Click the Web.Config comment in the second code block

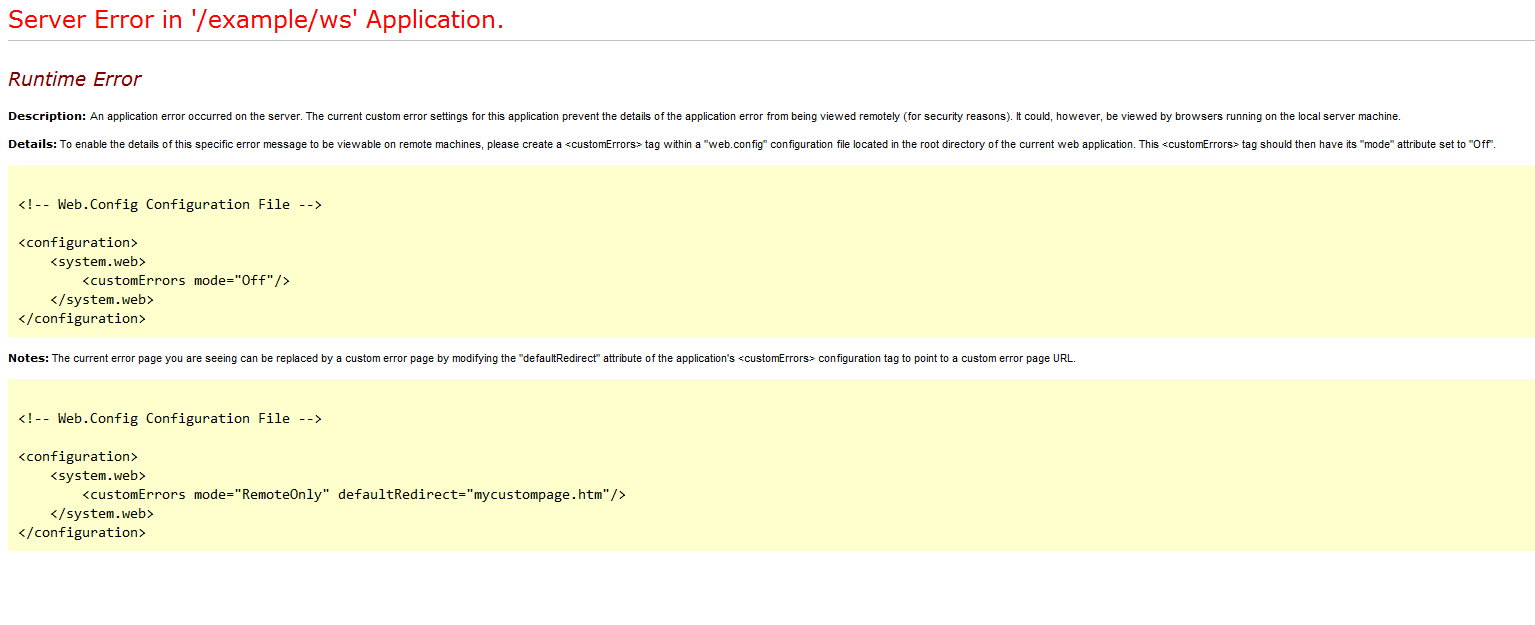170,418
